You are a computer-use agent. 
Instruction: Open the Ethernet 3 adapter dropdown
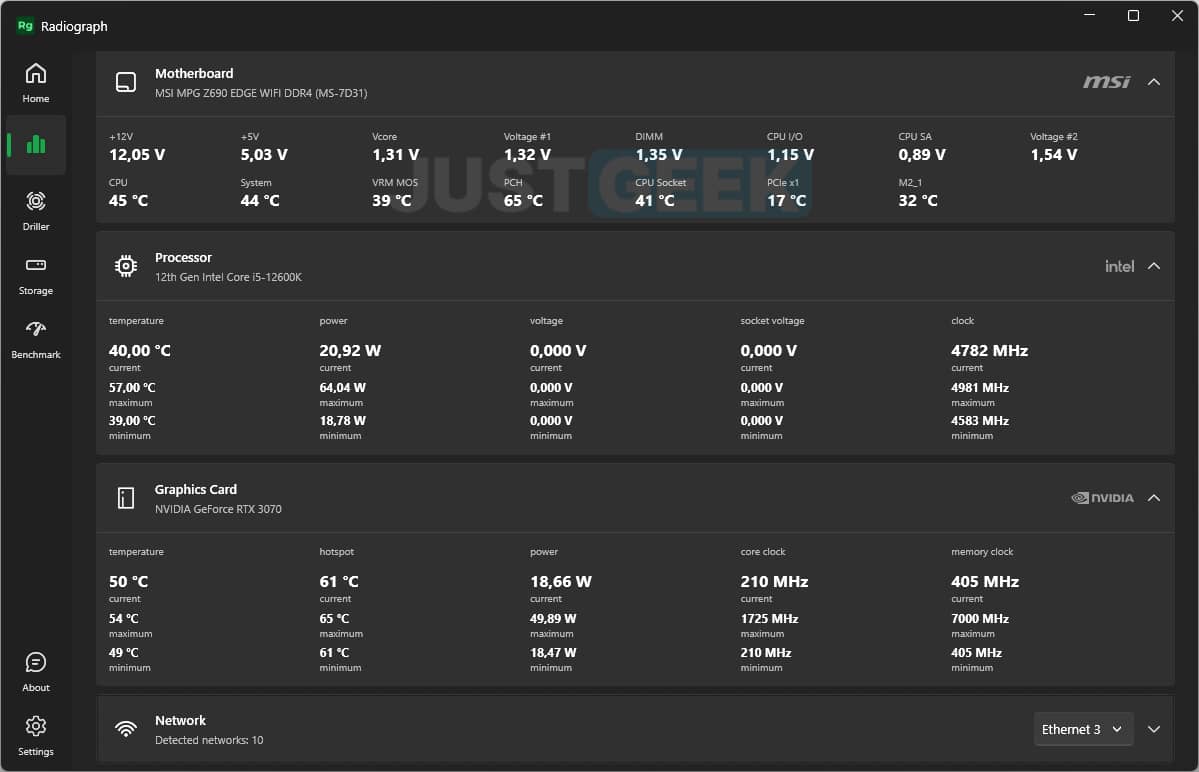pos(1083,729)
